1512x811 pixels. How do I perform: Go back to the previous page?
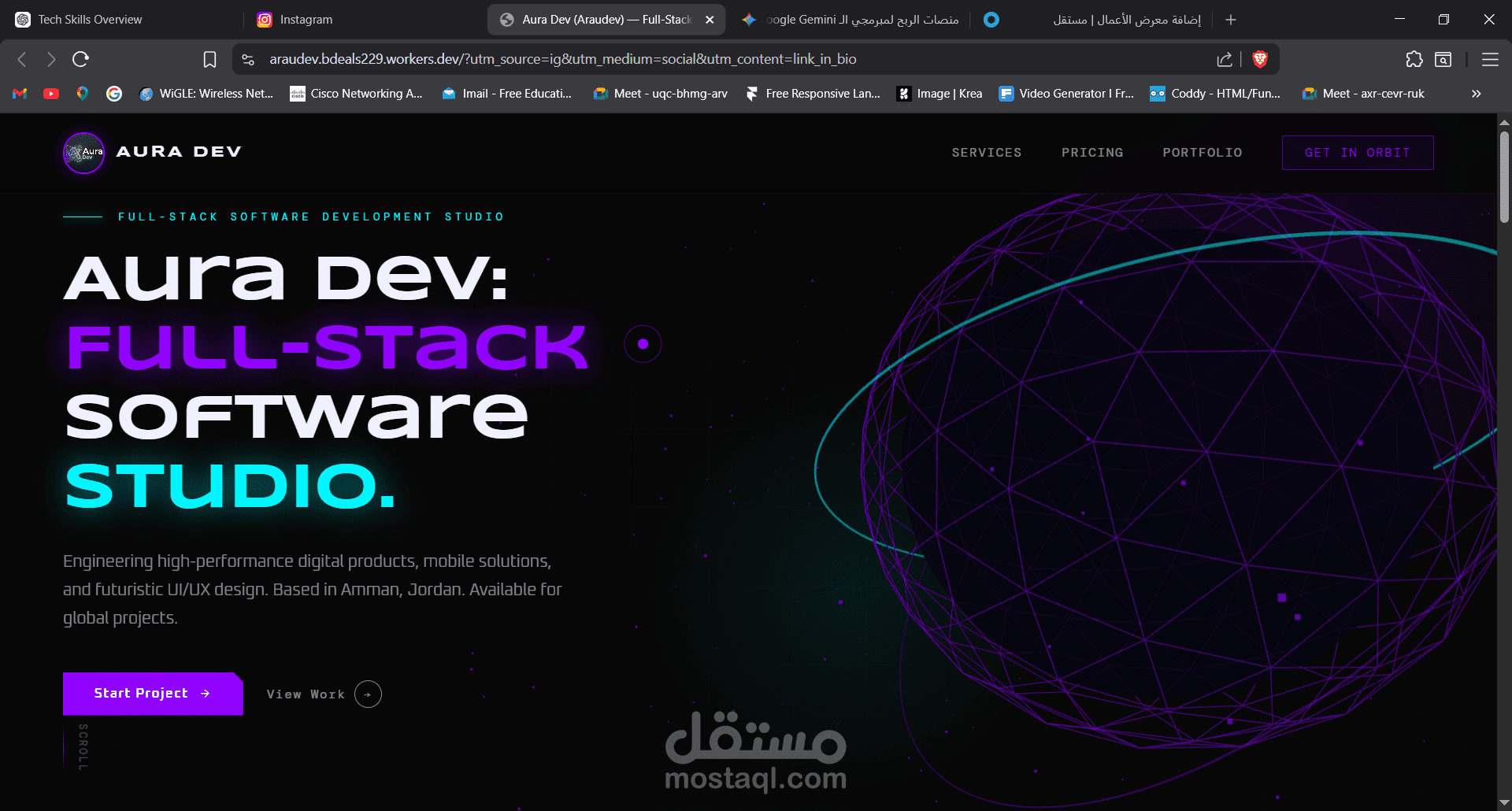[22, 59]
